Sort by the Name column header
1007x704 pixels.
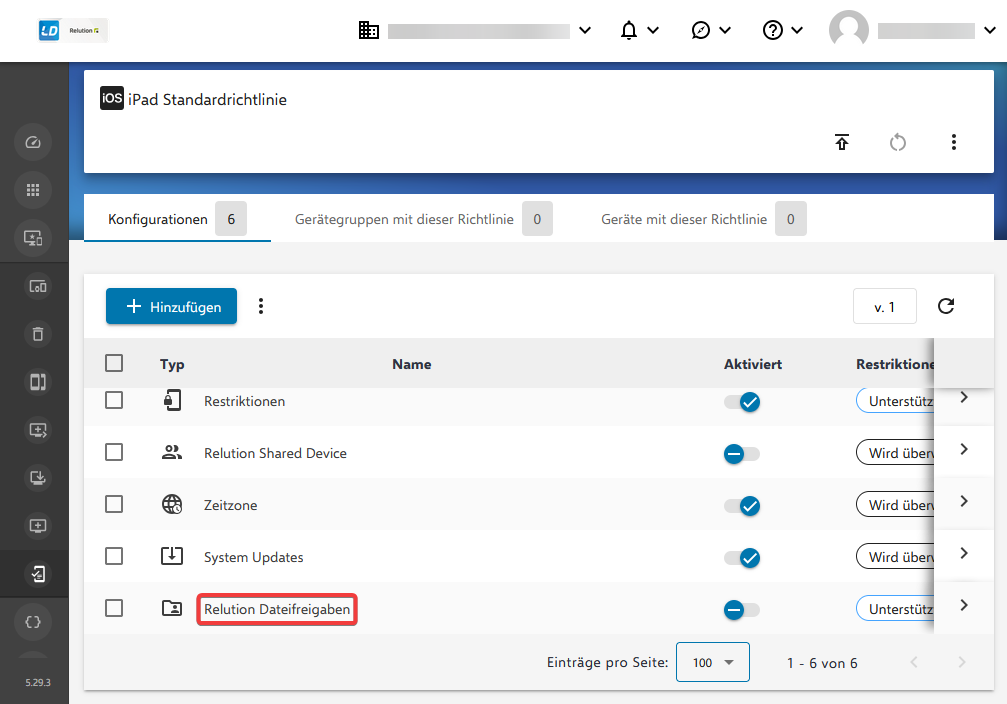(412, 364)
